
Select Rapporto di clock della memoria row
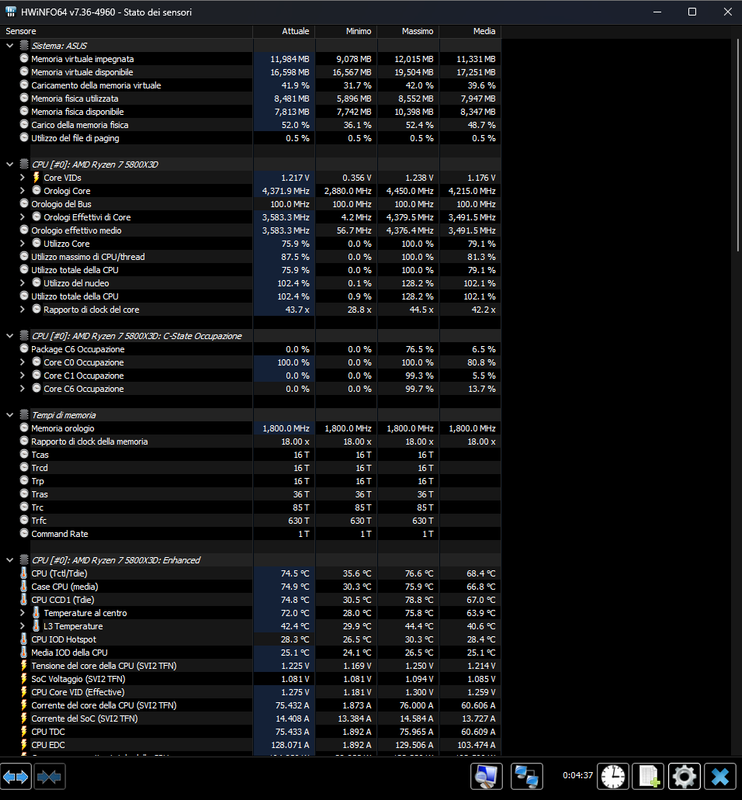250,442
